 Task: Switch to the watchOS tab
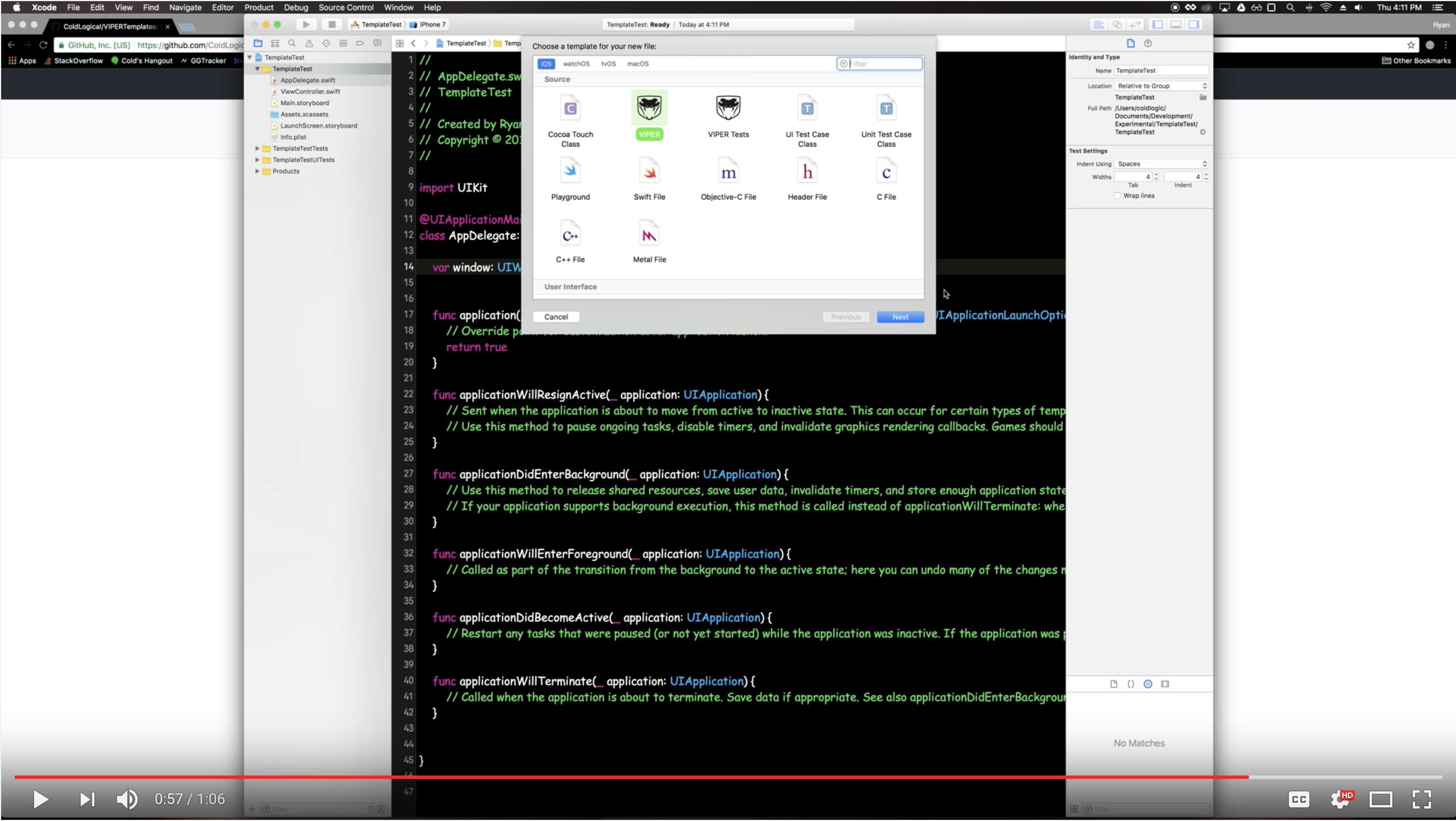tap(575, 63)
